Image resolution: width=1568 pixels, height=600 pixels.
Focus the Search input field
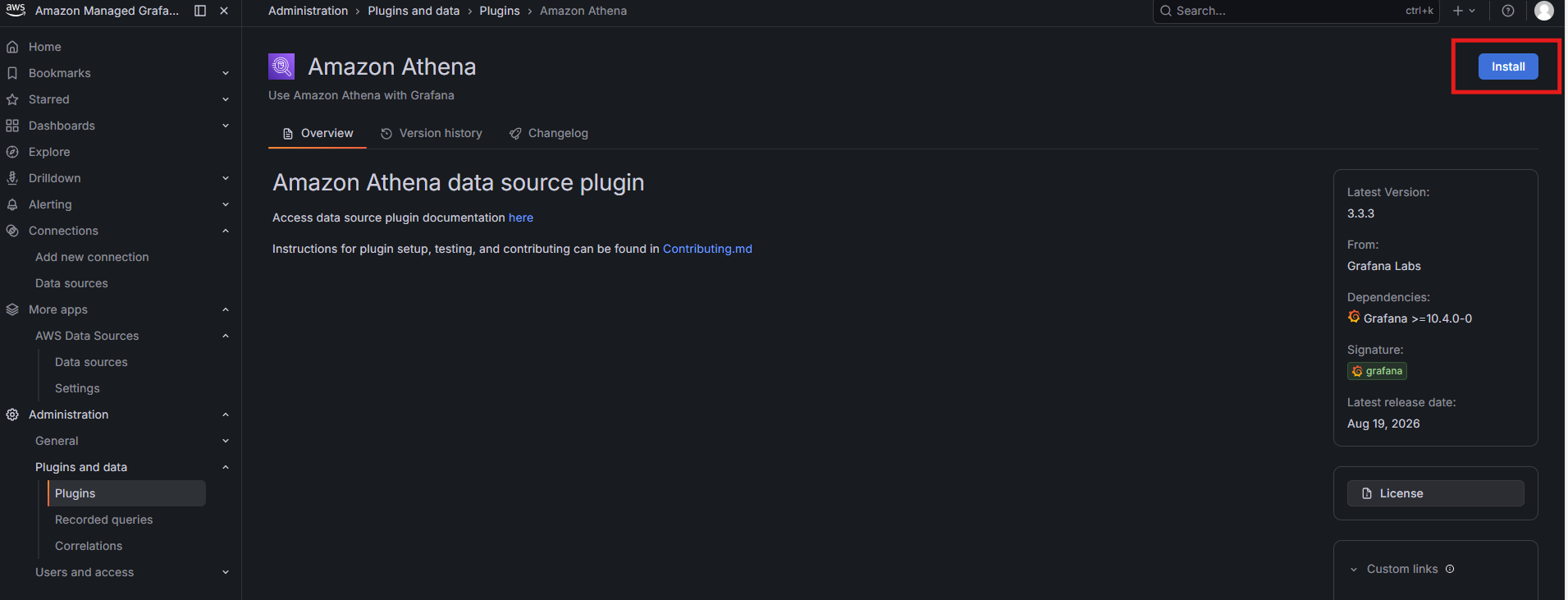coord(1296,11)
